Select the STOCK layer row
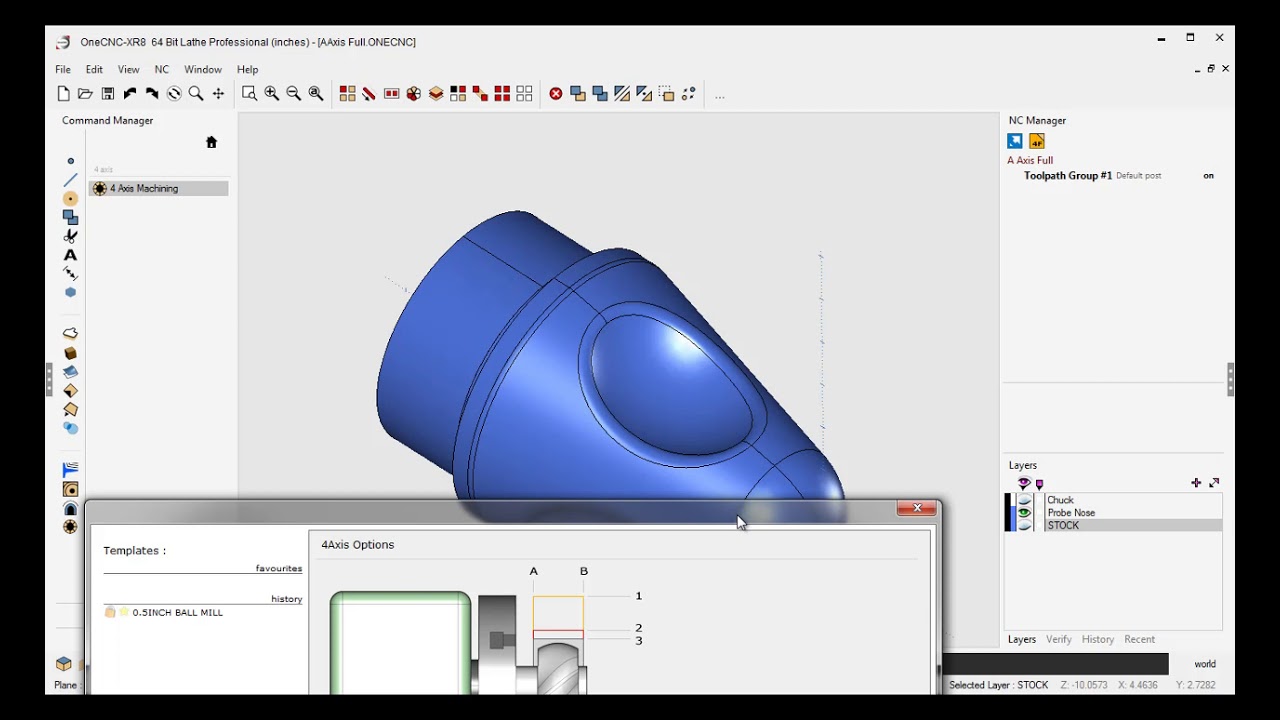Screen dimensions: 1280x720 point(1133,525)
